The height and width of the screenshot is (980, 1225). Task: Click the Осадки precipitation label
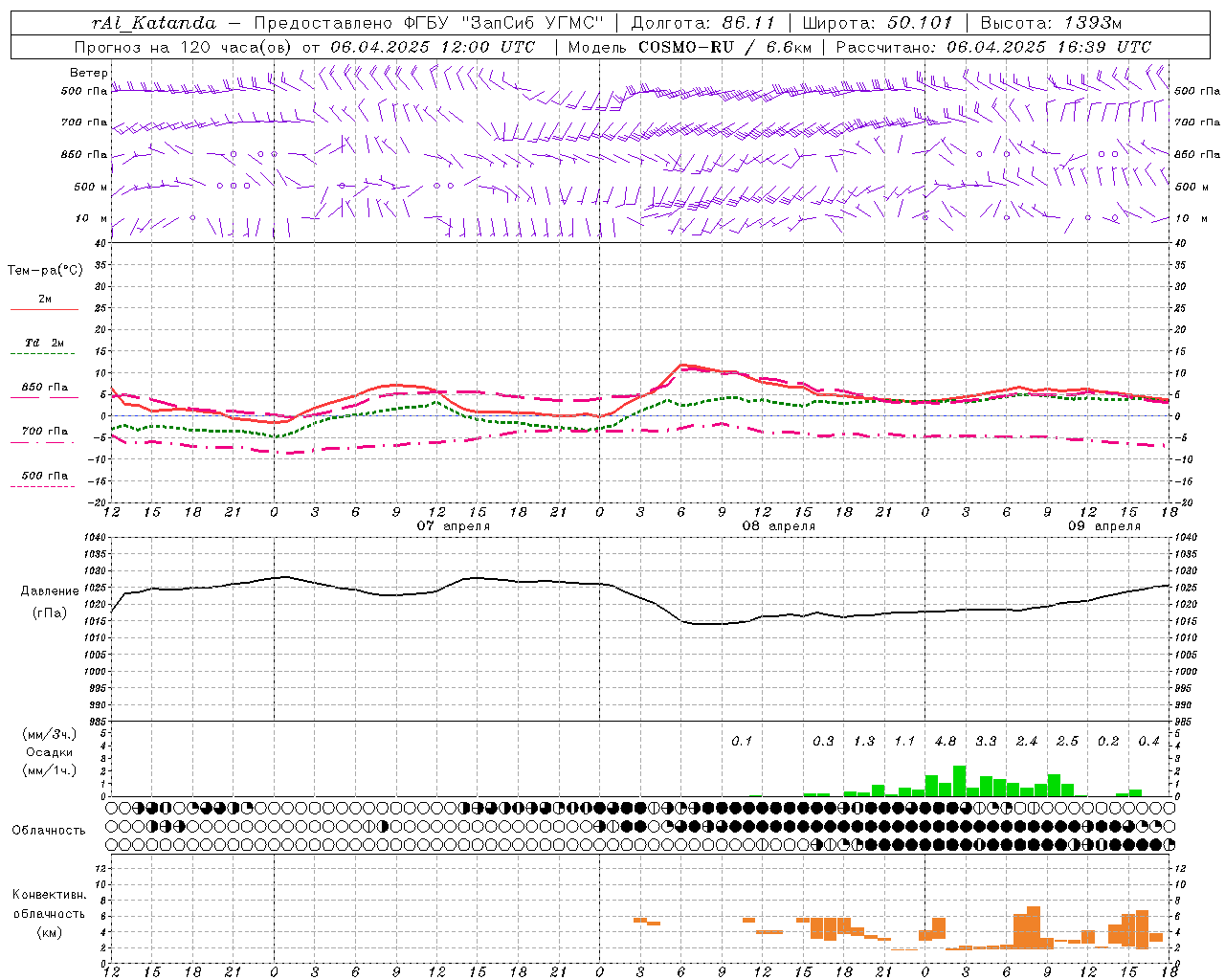coord(50,752)
